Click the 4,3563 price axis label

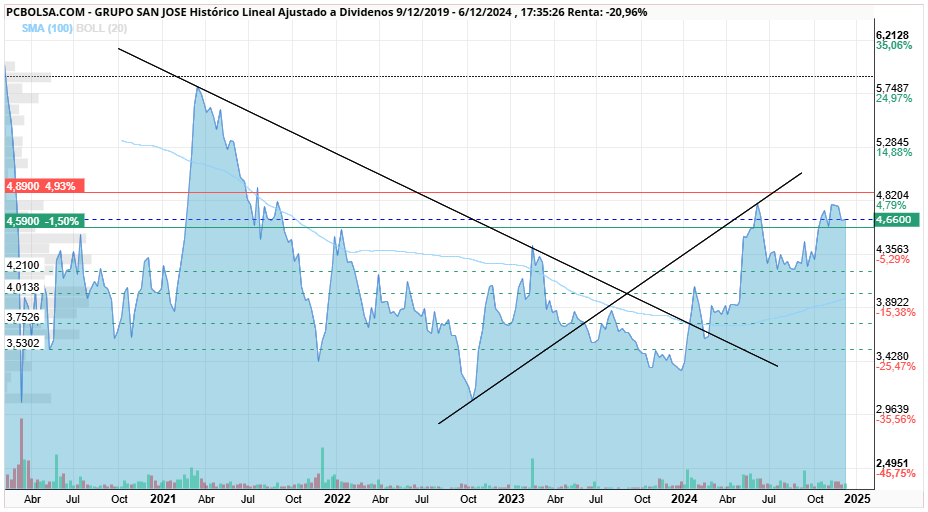click(x=892, y=249)
